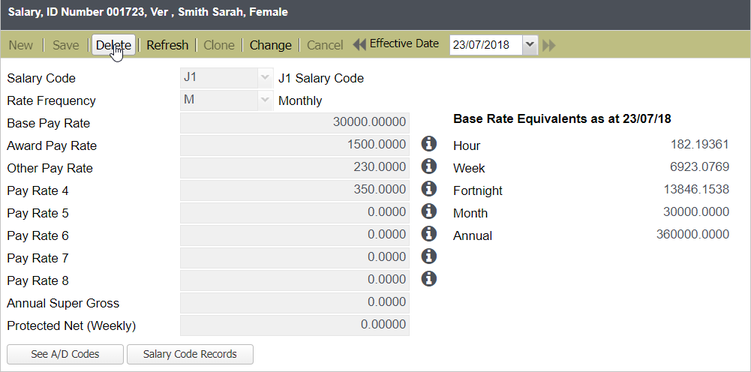Screen dimensions: 751x372
Task: Click Save in the toolbar
Action: click(66, 45)
